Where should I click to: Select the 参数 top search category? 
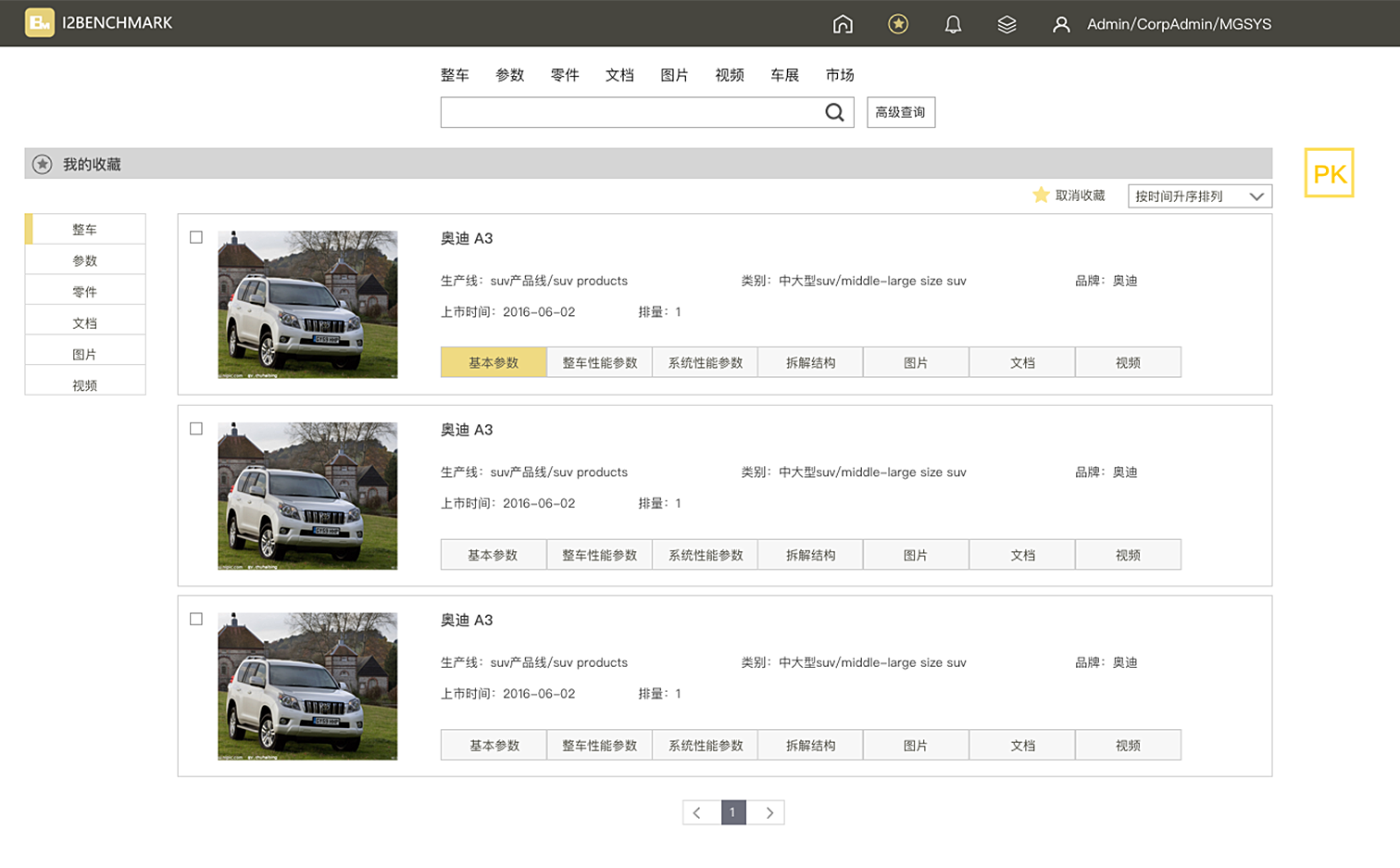pos(510,75)
